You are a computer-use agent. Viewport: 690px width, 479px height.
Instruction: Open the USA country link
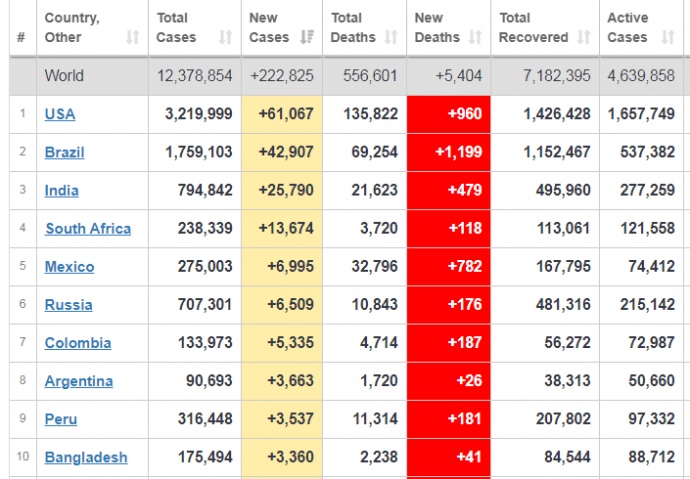(x=59, y=114)
